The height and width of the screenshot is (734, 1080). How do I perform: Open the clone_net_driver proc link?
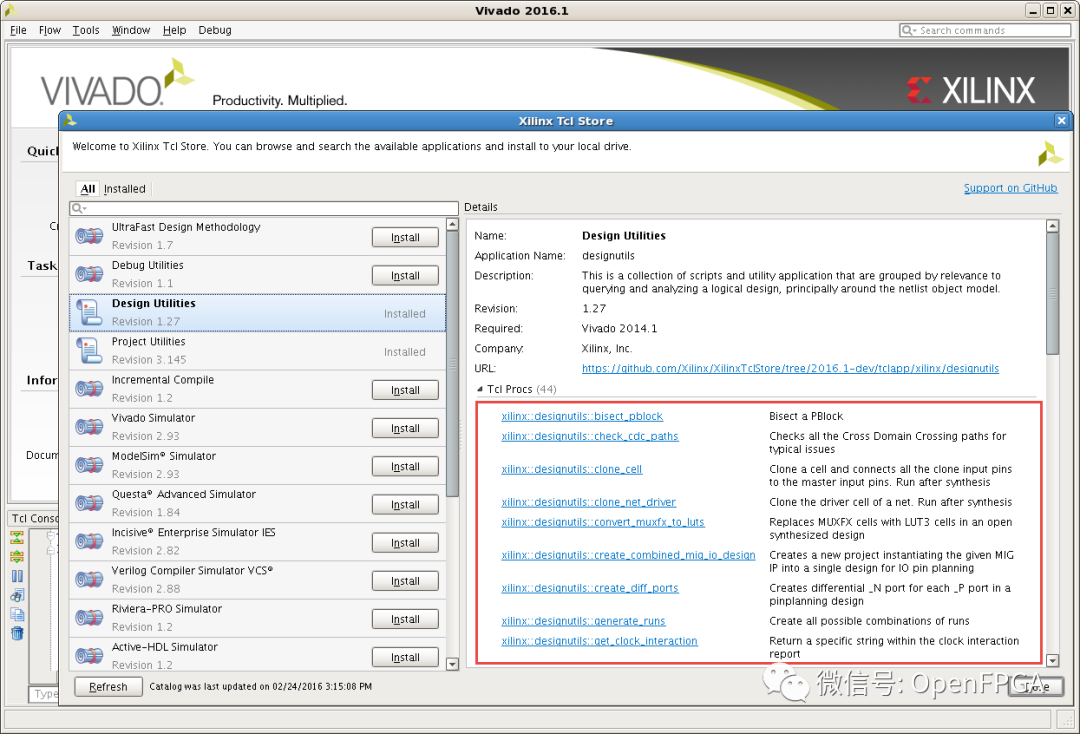(x=588, y=502)
